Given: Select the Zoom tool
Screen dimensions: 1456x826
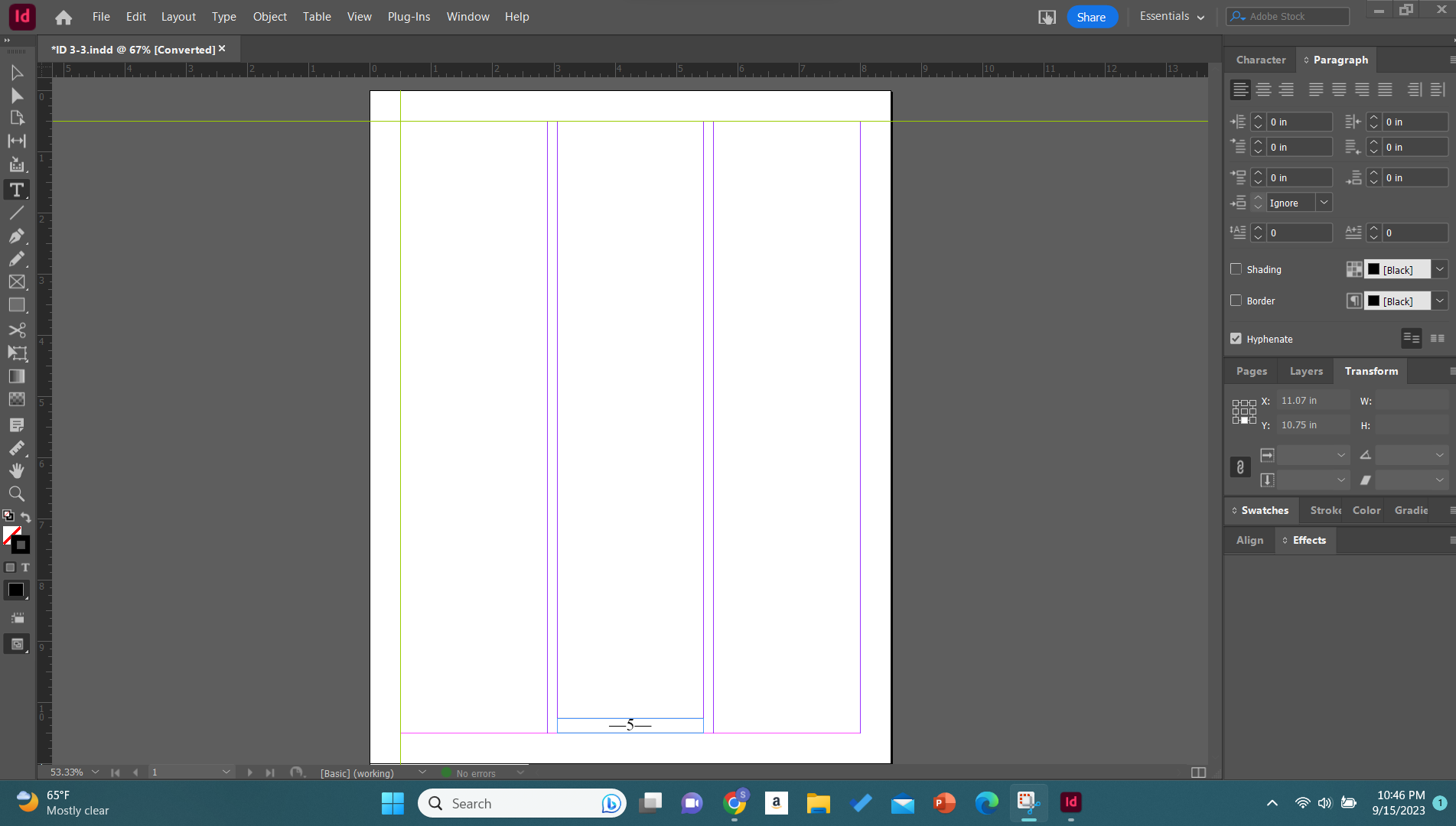Looking at the screenshot, I should coord(17,493).
